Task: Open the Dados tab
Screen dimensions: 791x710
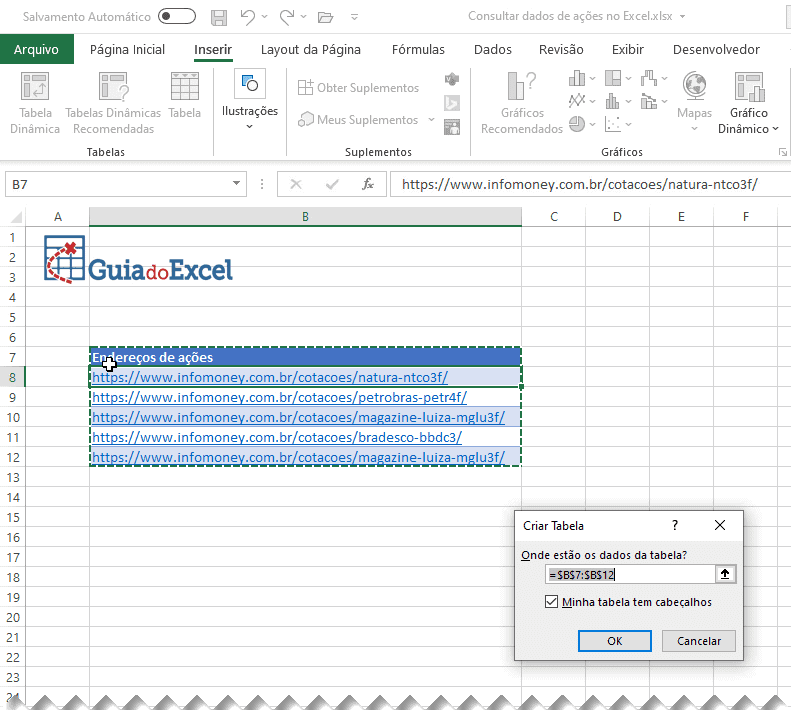Action: [493, 49]
